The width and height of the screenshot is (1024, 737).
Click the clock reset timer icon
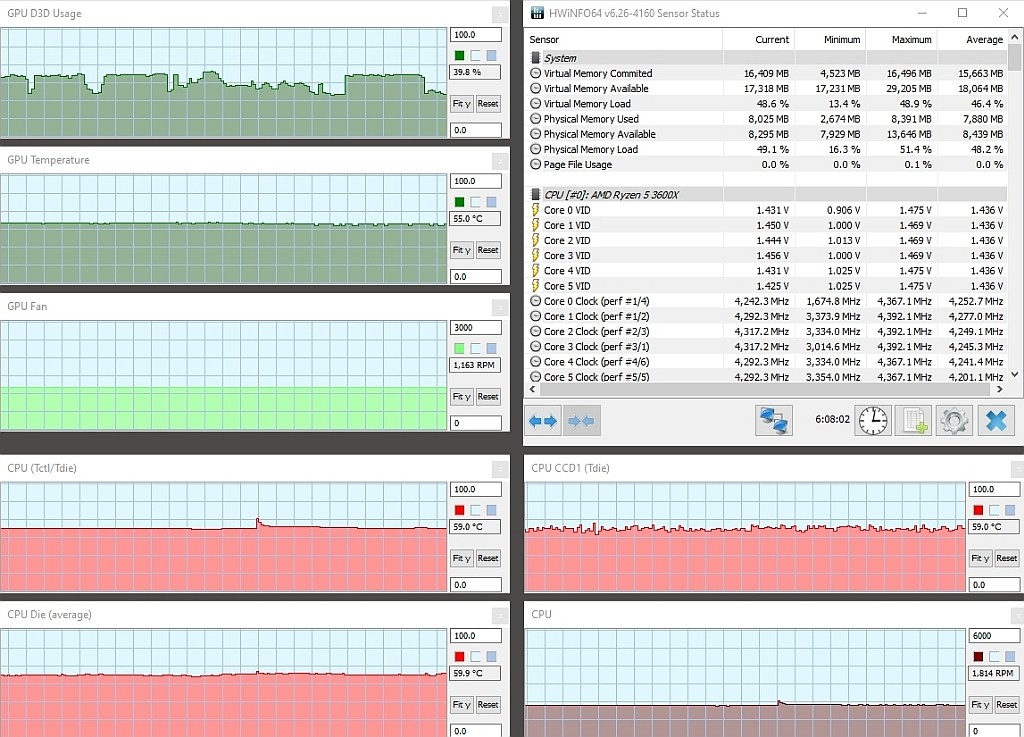(873, 420)
